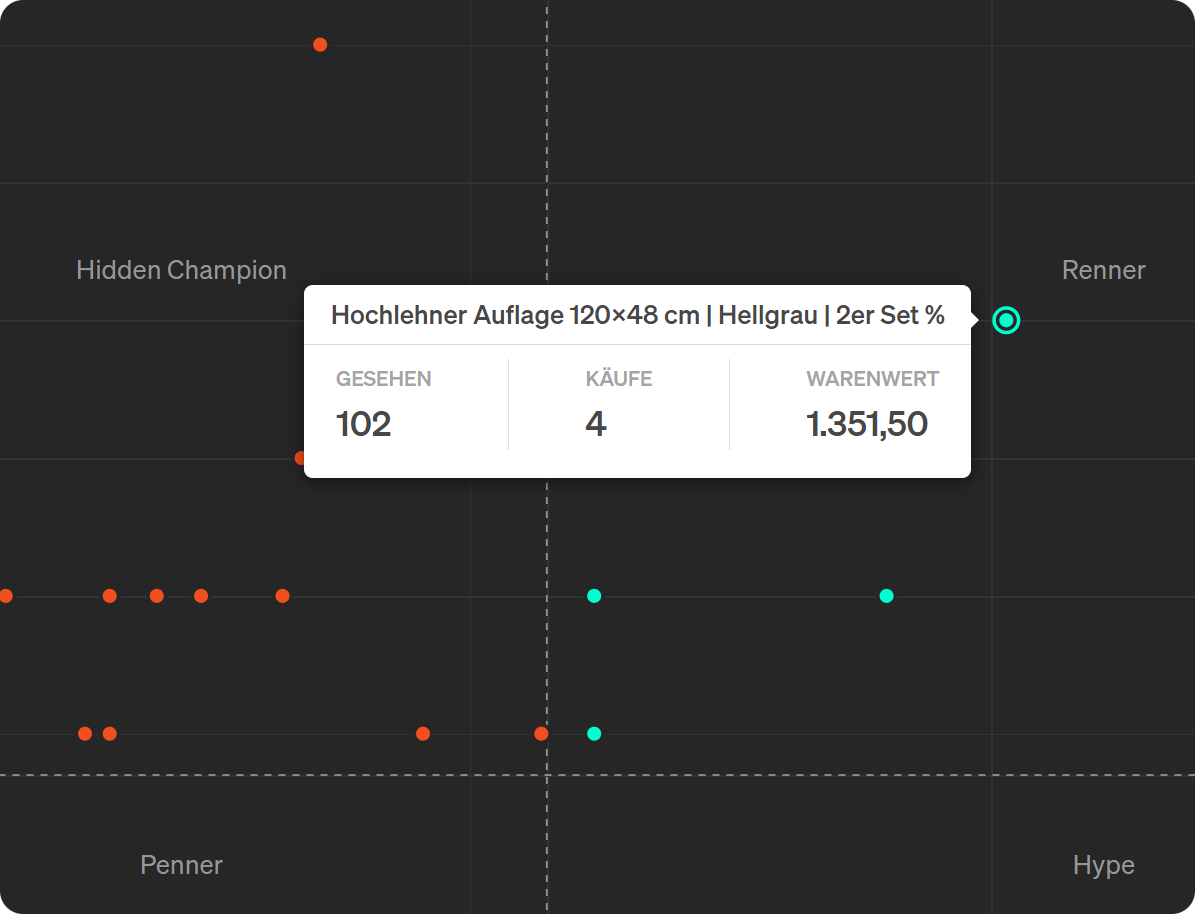Click orange dot beside vertical dashed line

coord(541,734)
